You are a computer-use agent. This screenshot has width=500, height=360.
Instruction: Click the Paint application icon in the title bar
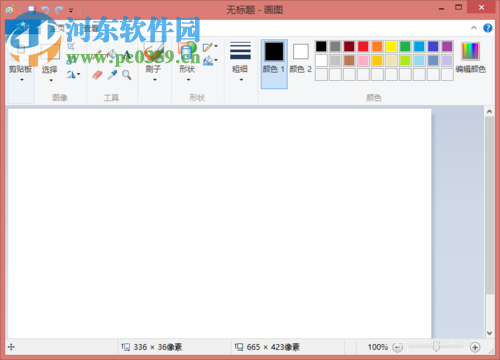pos(10,10)
